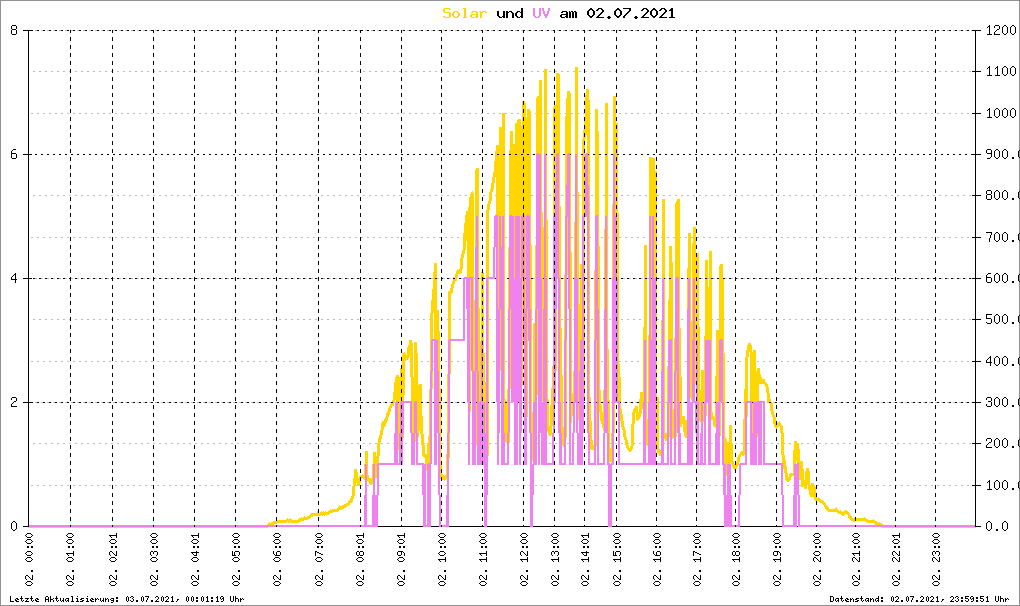Click left axis value 0
1020x606 pixels.
(x=14, y=526)
